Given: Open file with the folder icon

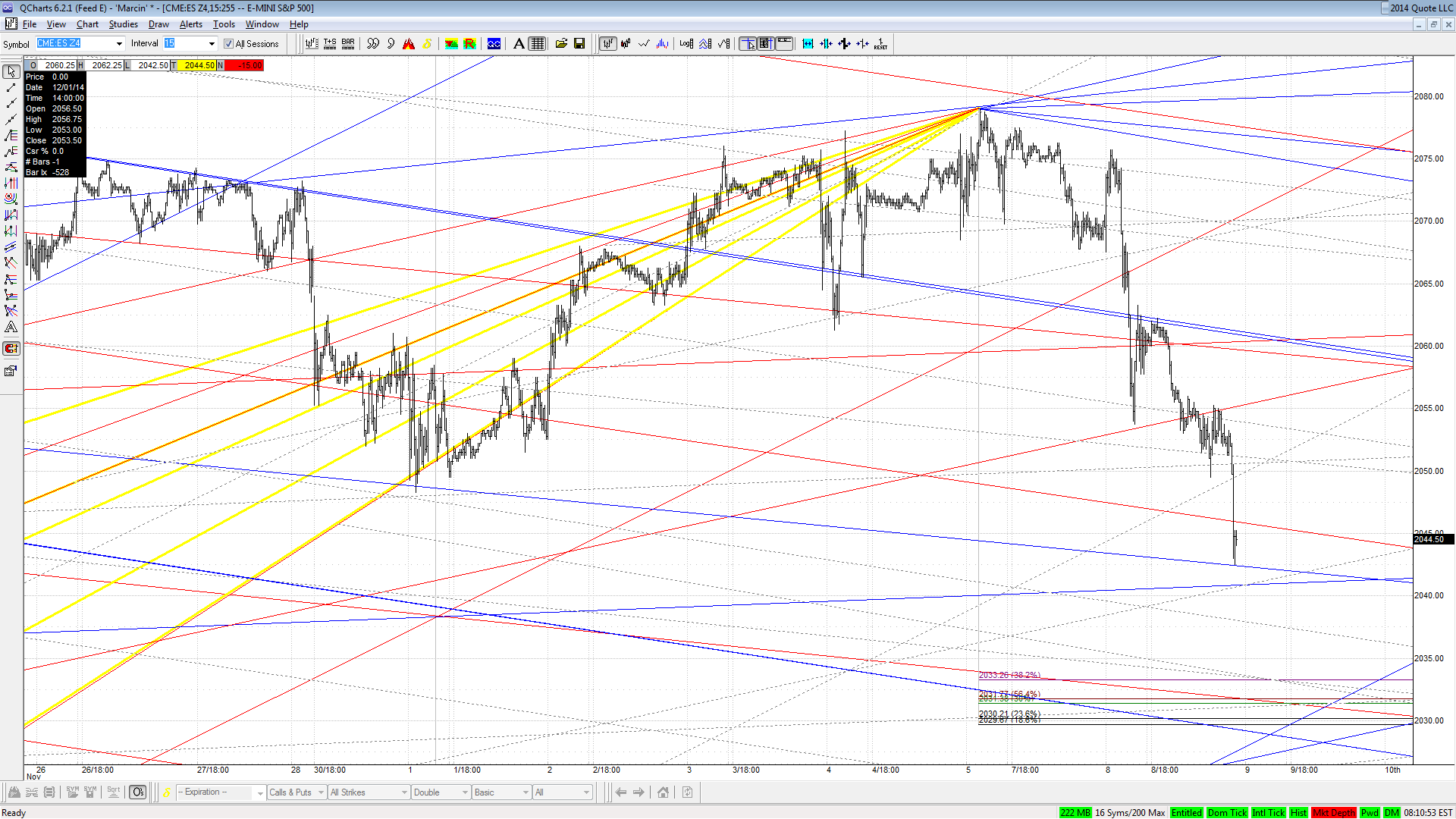Looking at the screenshot, I should [x=561, y=44].
